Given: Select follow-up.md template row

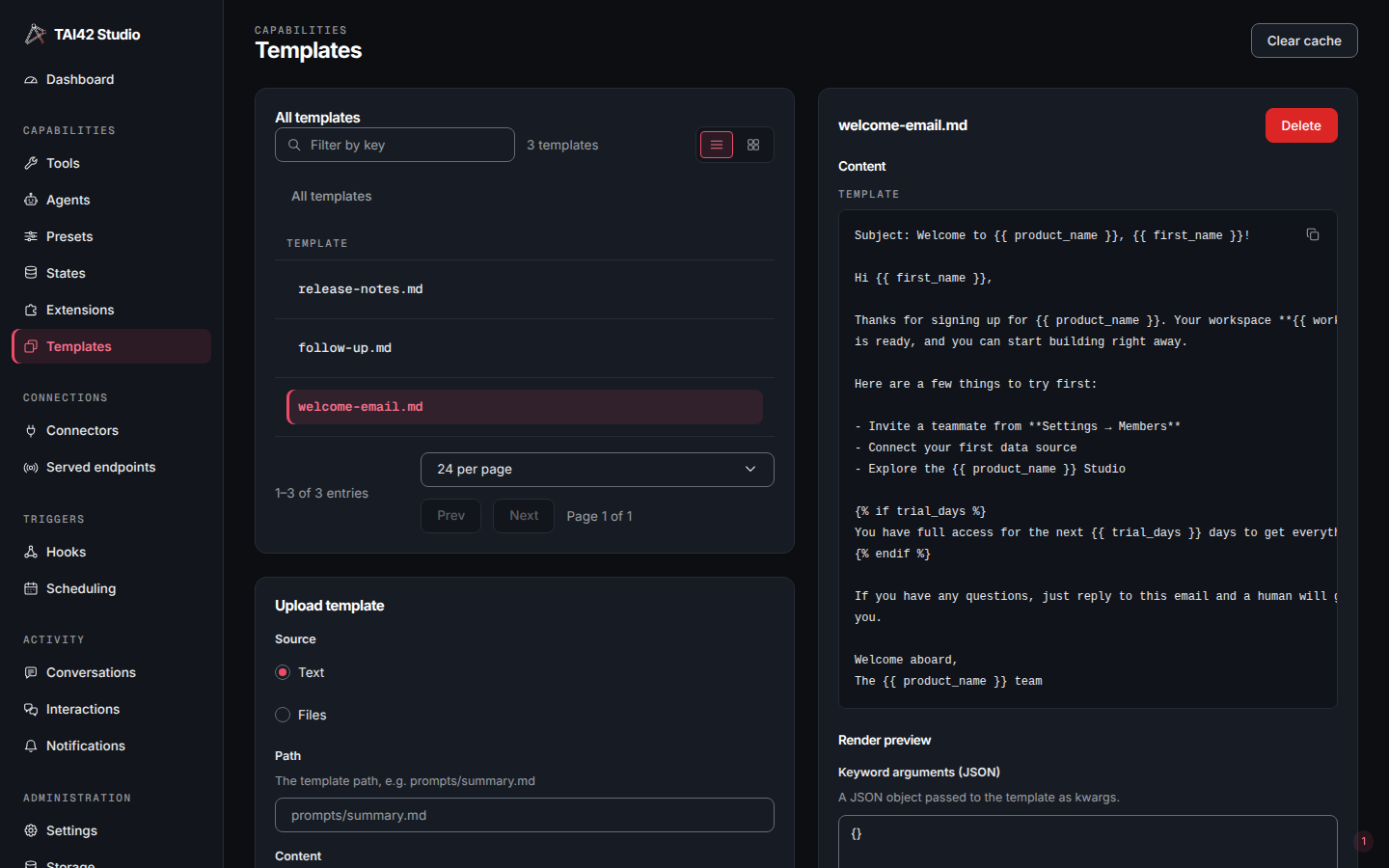Looking at the screenshot, I should (525, 348).
